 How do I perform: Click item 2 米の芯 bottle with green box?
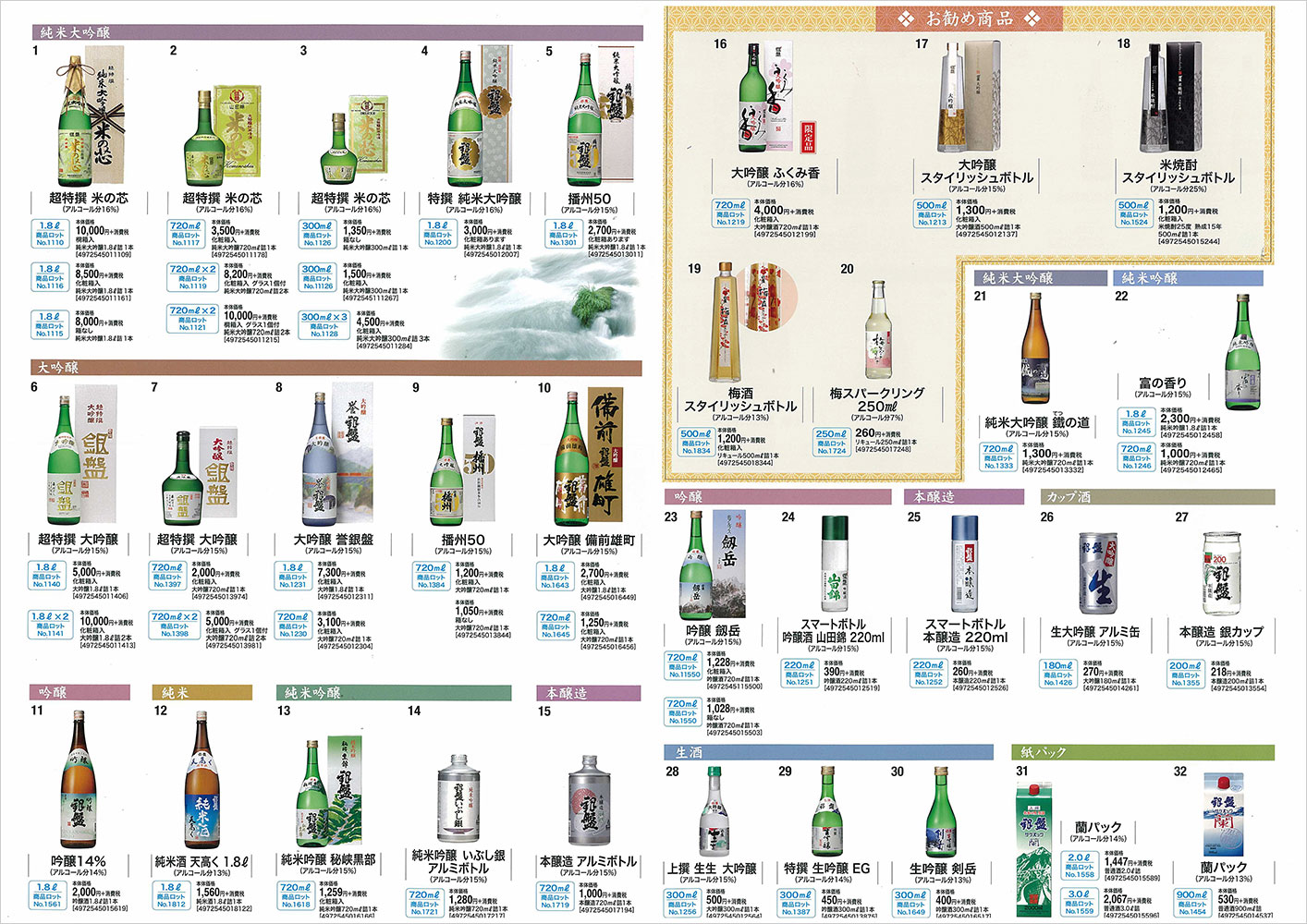222,134
